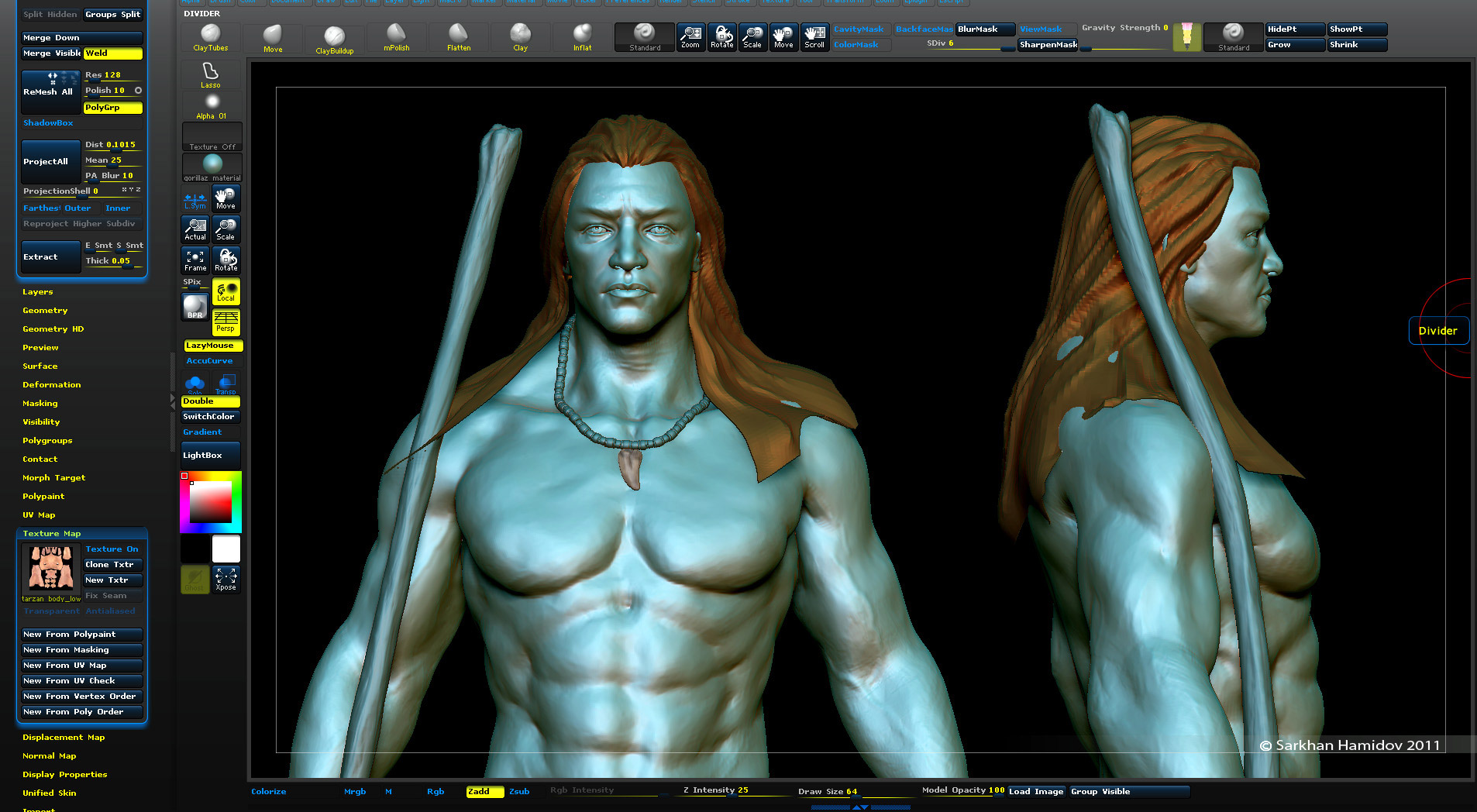
Task: Click the Scale icon in top shelf
Action: coord(752,37)
